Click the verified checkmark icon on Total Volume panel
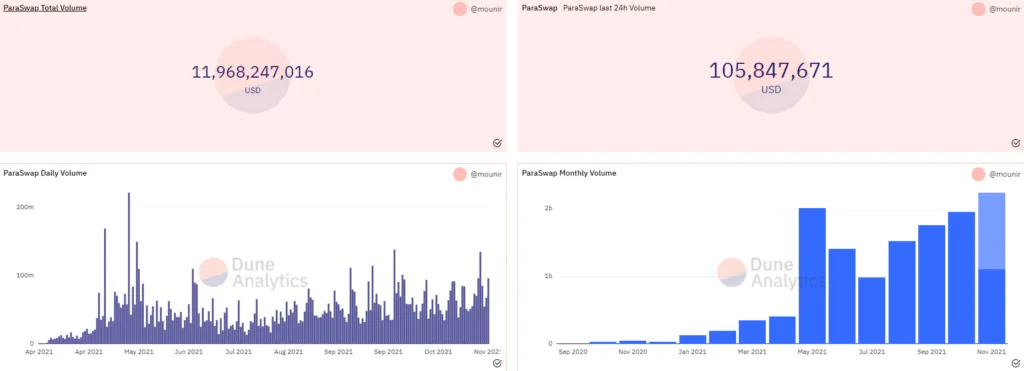 496,143
